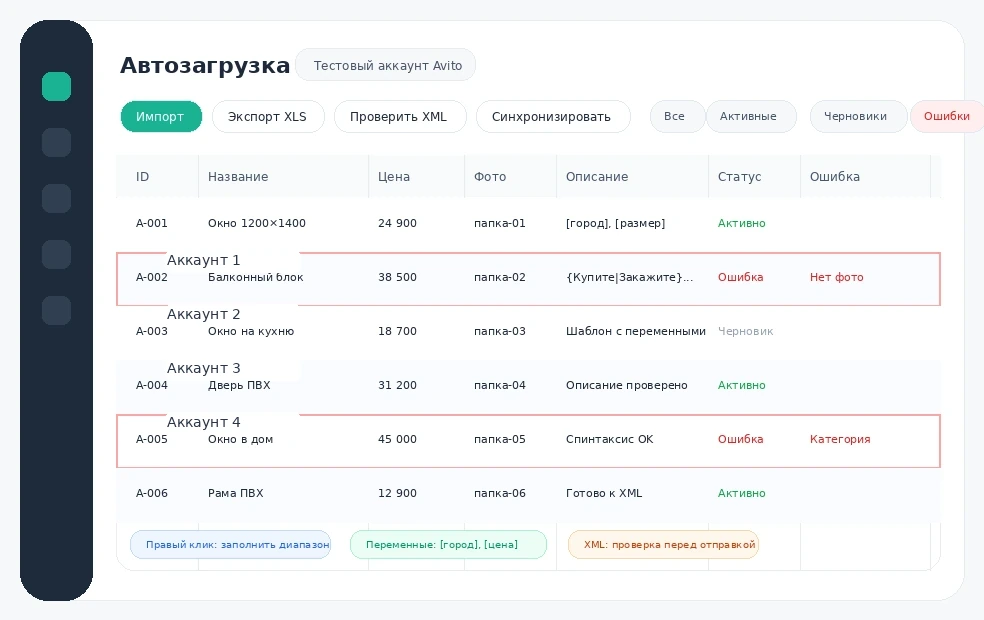Screen dimensions: 984x620
Task: Click the ID column header
Action: [142, 177]
